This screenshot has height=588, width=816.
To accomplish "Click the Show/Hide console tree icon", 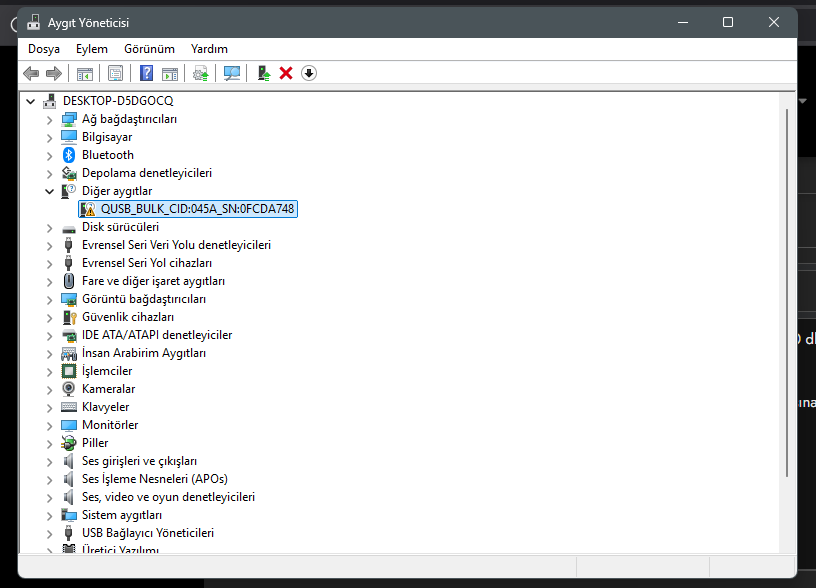I will 85,73.
